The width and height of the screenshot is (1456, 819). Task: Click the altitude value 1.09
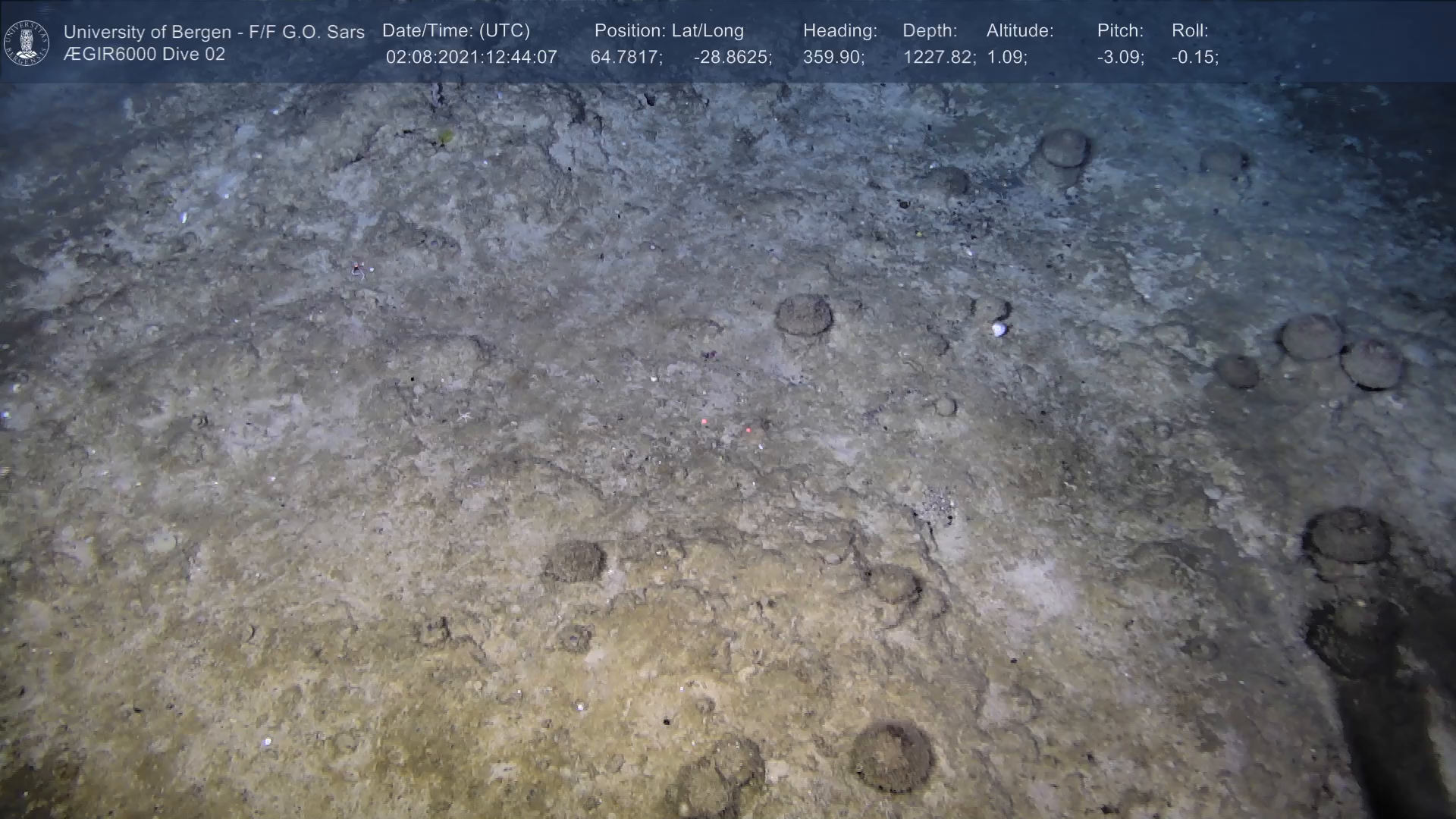pyautogui.click(x=1006, y=57)
